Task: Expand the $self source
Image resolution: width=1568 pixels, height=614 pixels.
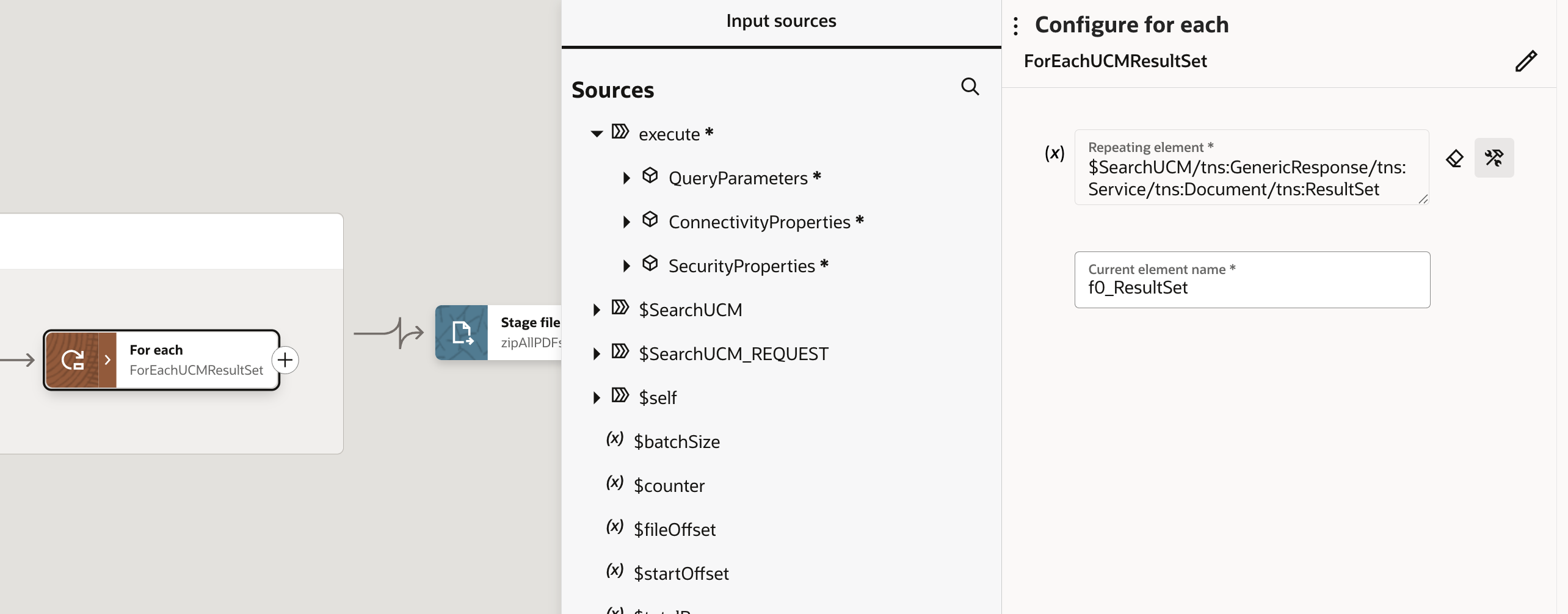Action: tap(597, 397)
